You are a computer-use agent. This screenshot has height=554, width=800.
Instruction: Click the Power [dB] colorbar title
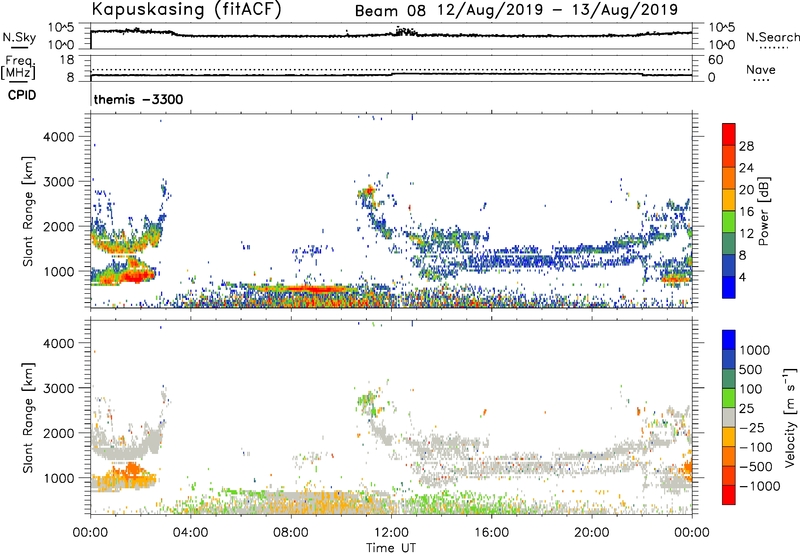(764, 211)
